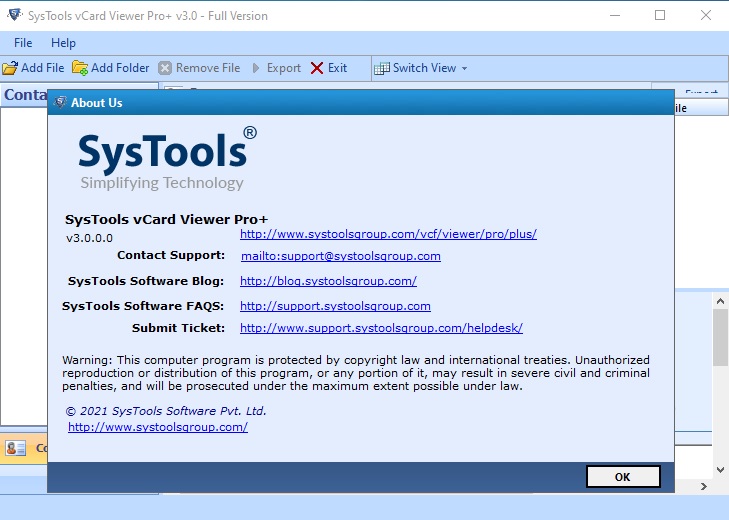Click the Add Folder toolbar label
The image size is (729, 520).
point(120,68)
